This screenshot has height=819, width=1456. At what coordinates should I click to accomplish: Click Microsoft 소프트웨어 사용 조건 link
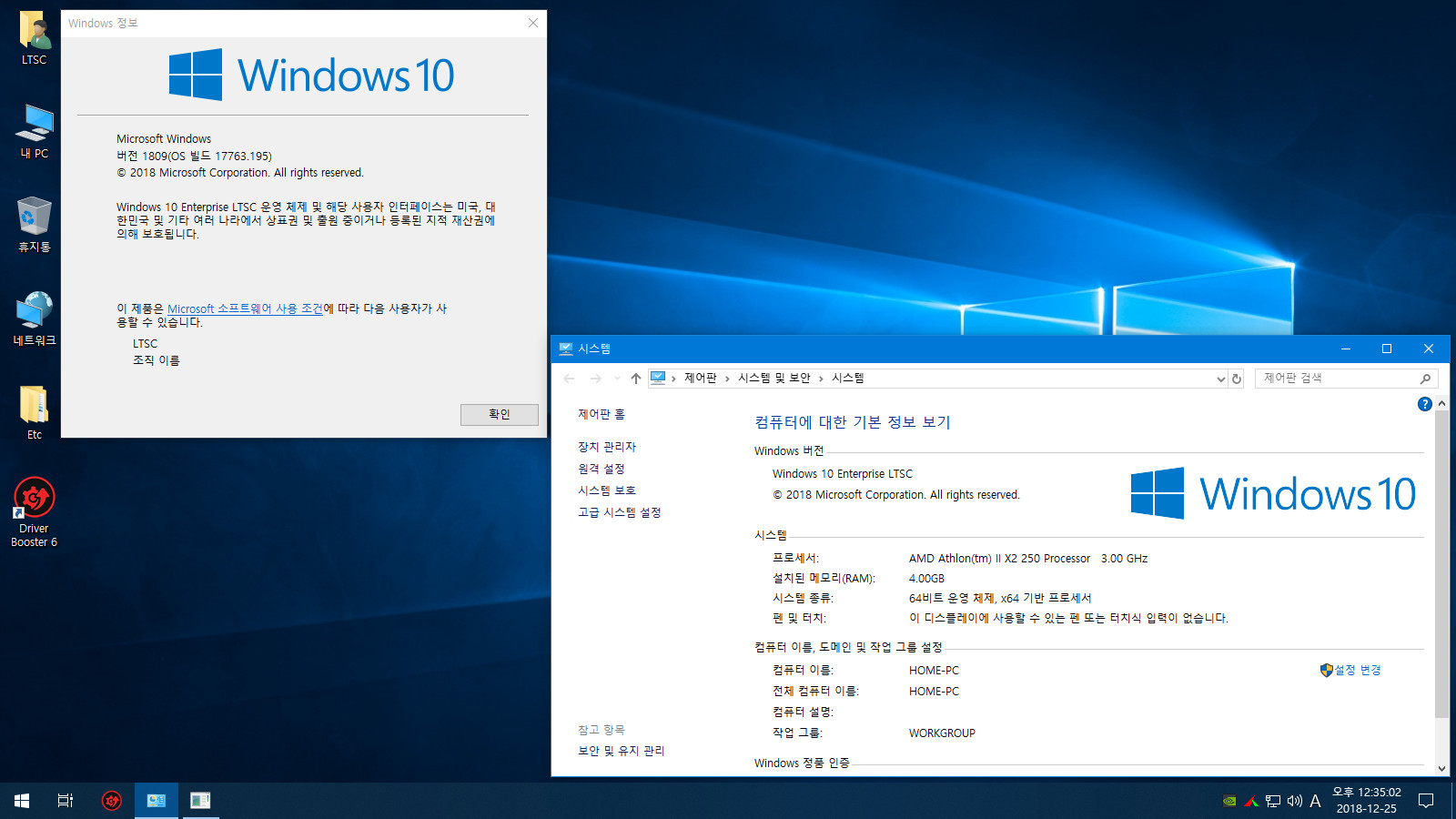[245, 308]
